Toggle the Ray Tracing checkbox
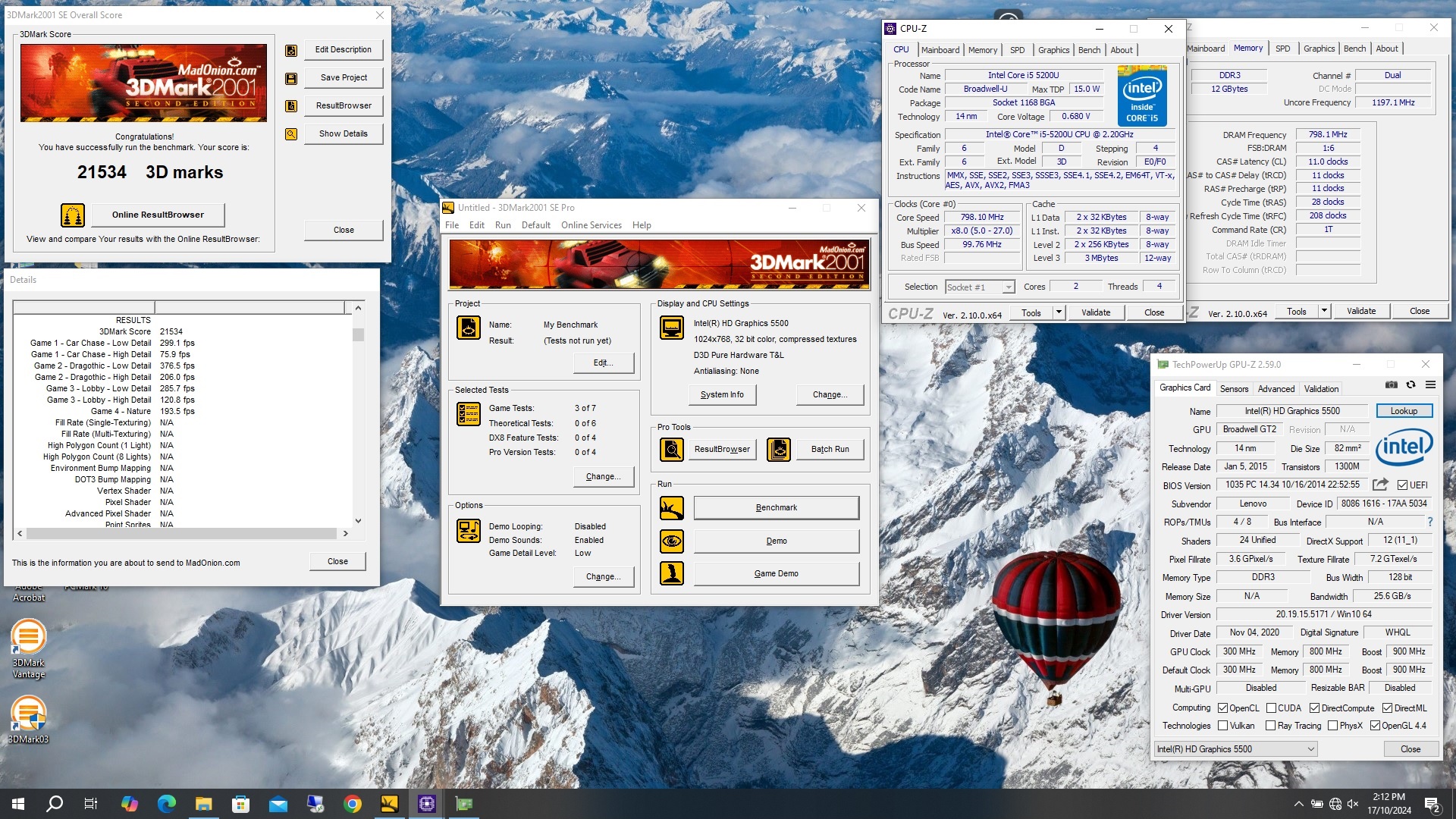Image resolution: width=1456 pixels, height=819 pixels. 1271,726
